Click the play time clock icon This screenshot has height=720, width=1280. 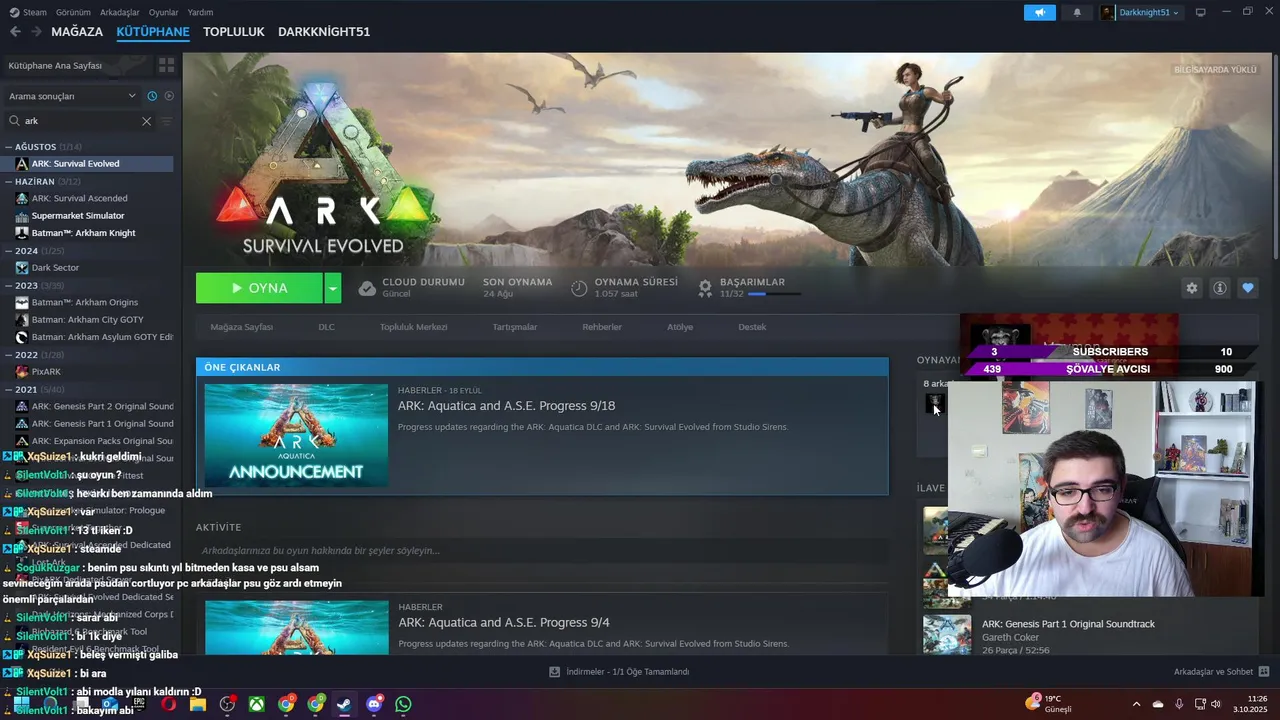(x=579, y=288)
